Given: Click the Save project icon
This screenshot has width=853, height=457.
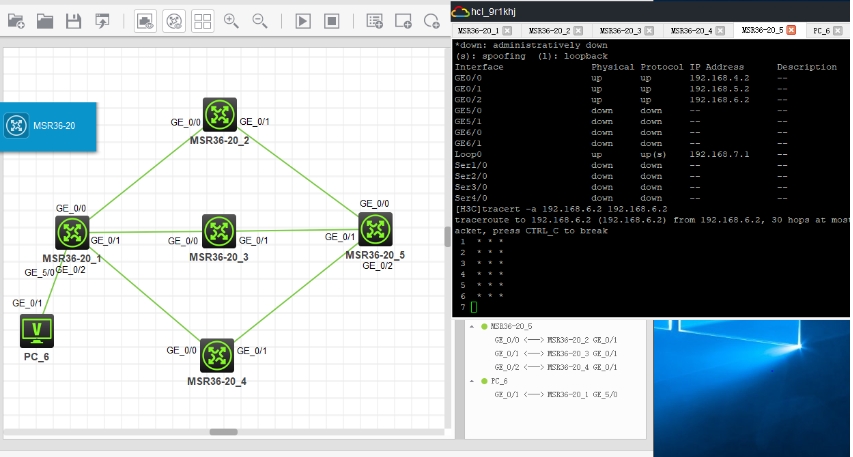Looking at the screenshot, I should (x=73, y=20).
